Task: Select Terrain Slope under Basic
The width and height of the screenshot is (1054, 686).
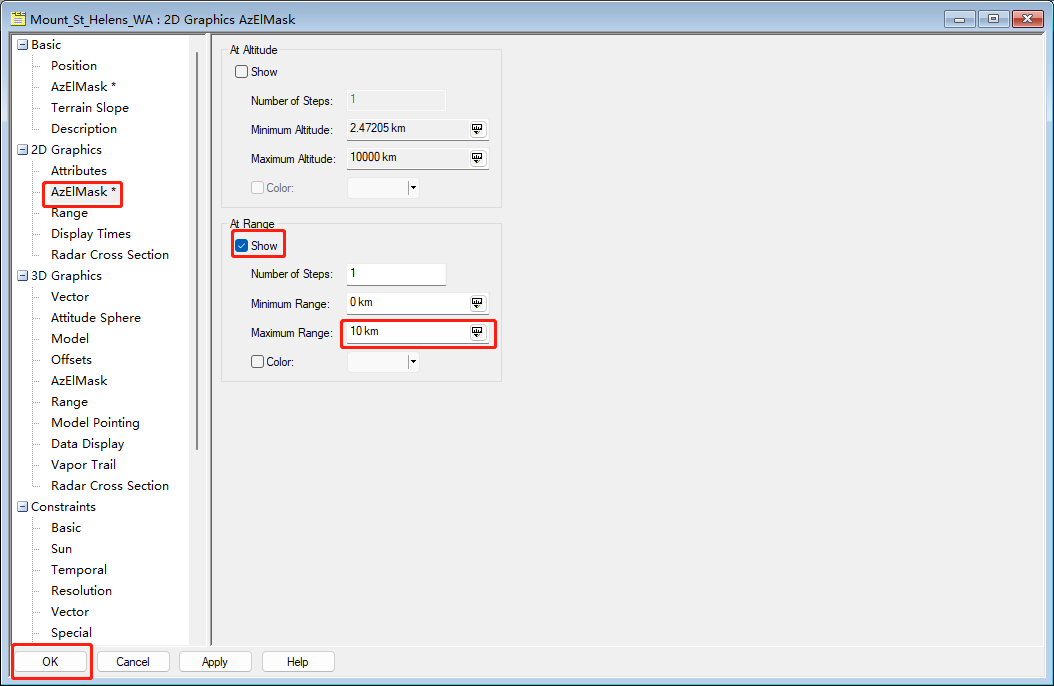Action: (x=90, y=108)
